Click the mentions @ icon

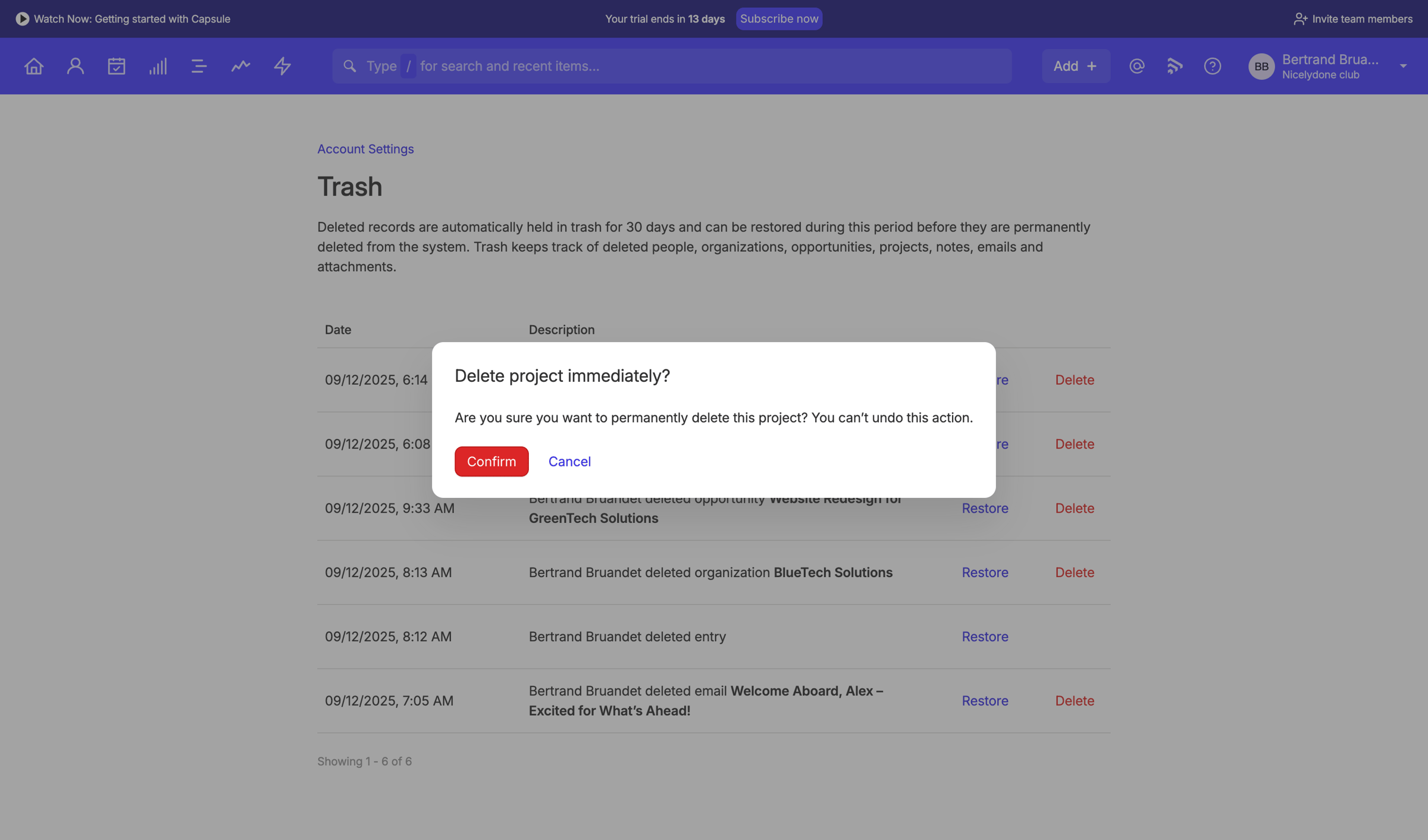click(1136, 66)
